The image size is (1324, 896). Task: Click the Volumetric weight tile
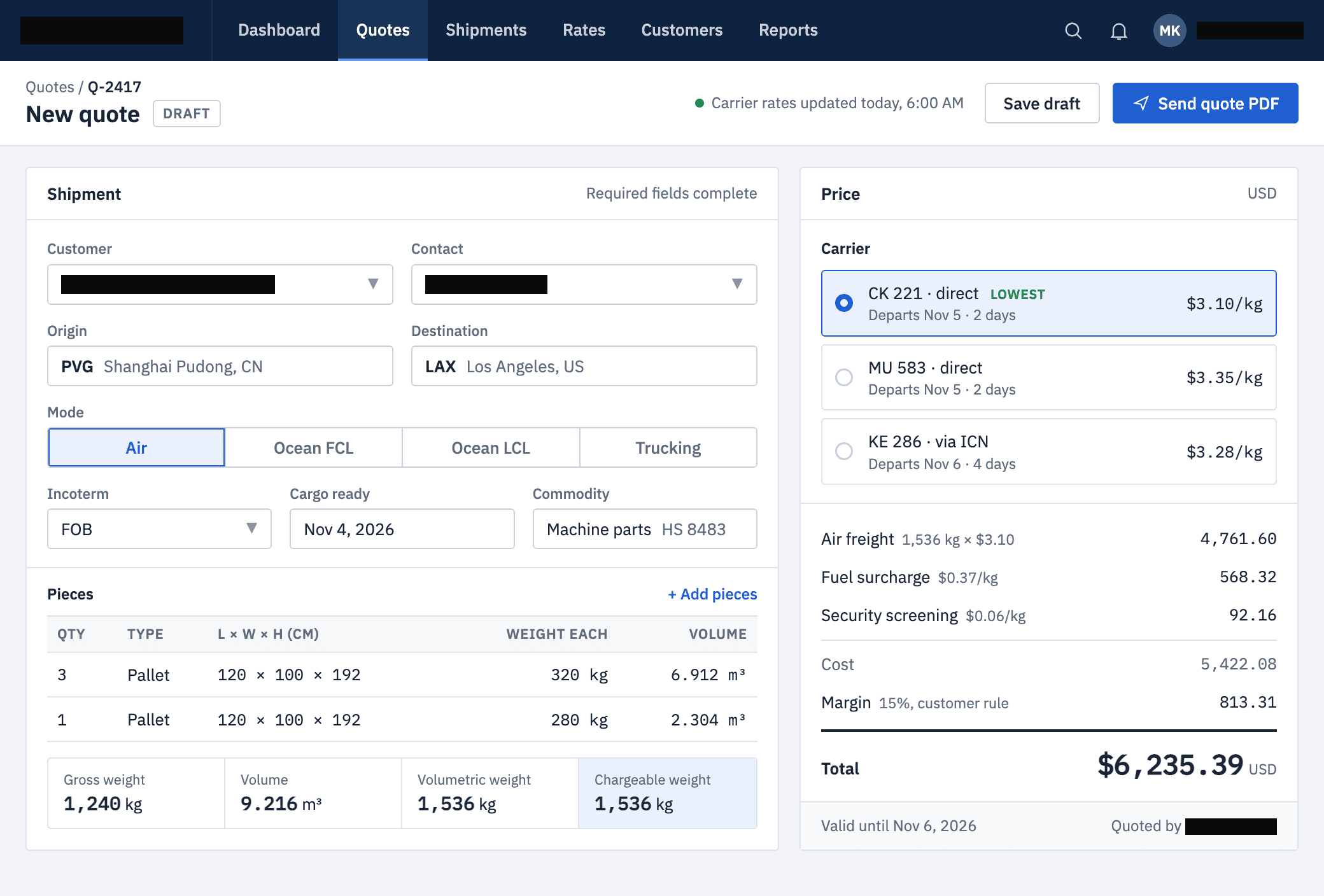[x=490, y=793]
